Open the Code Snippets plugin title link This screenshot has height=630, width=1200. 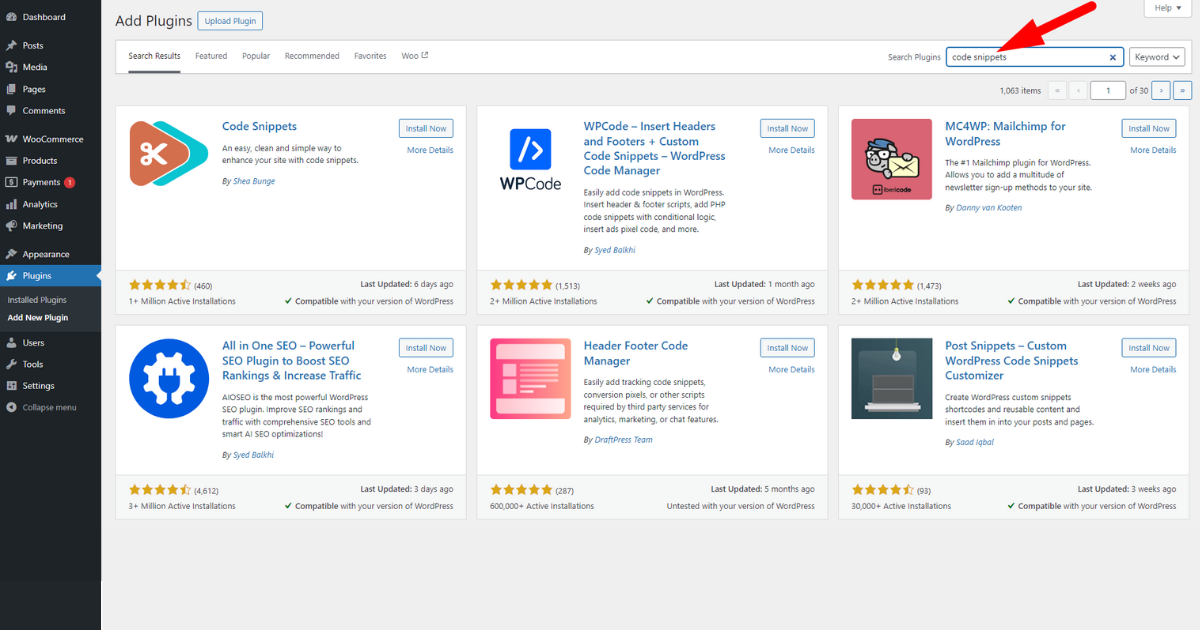coord(259,127)
